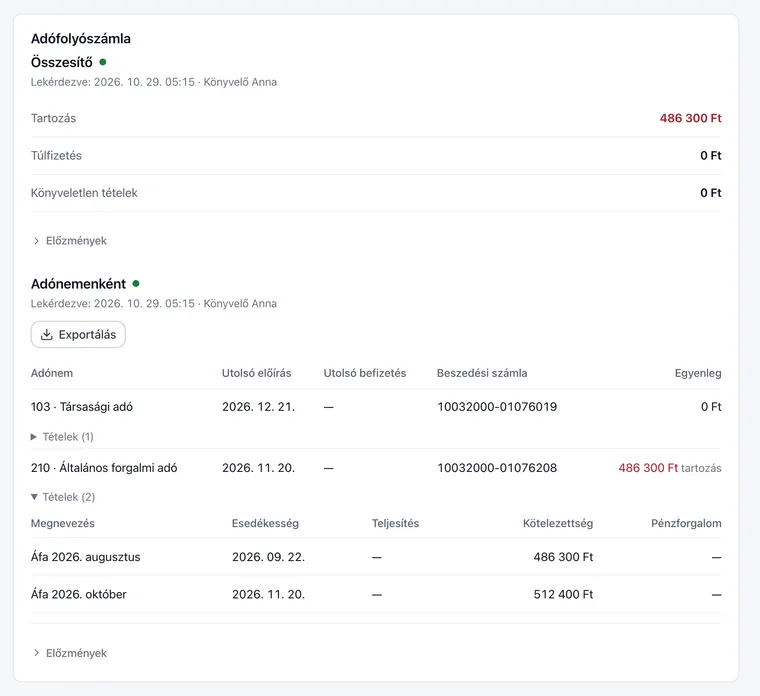760x696 pixels.
Task: Click account number 10032000-01076019
Action: 497,407
